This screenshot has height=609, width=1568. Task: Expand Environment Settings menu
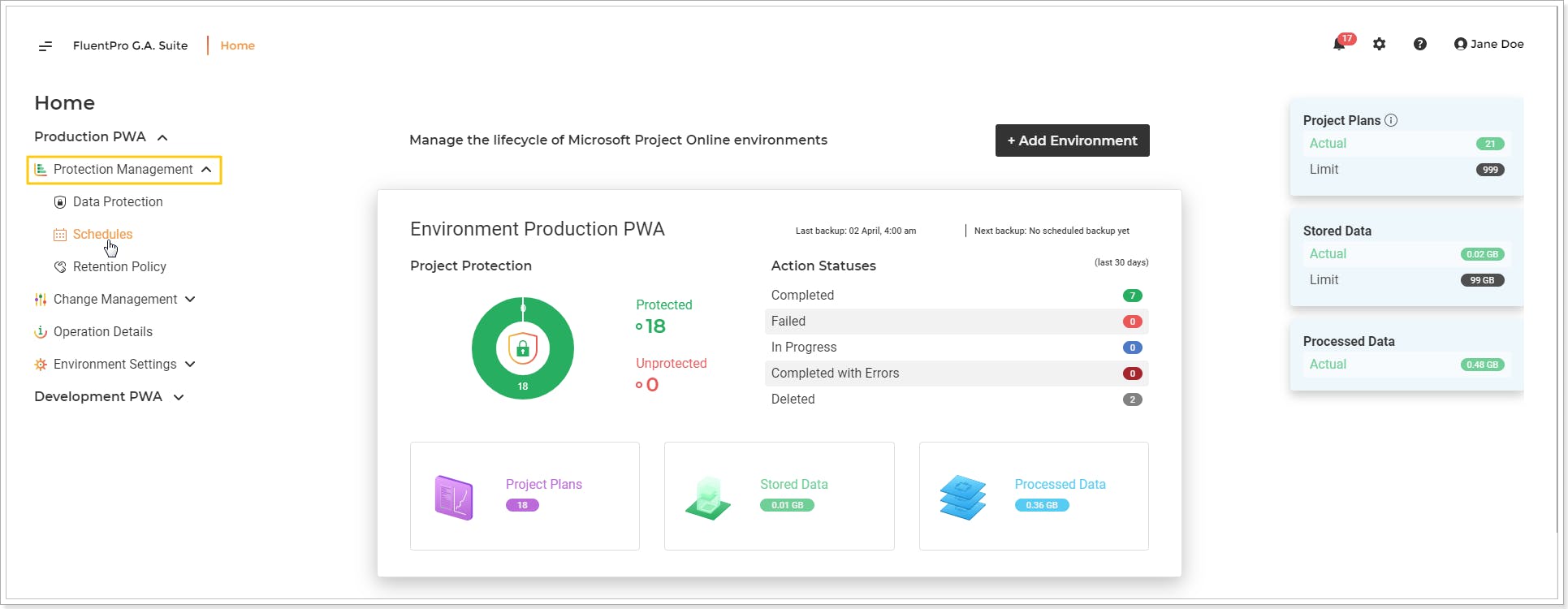[190, 365]
